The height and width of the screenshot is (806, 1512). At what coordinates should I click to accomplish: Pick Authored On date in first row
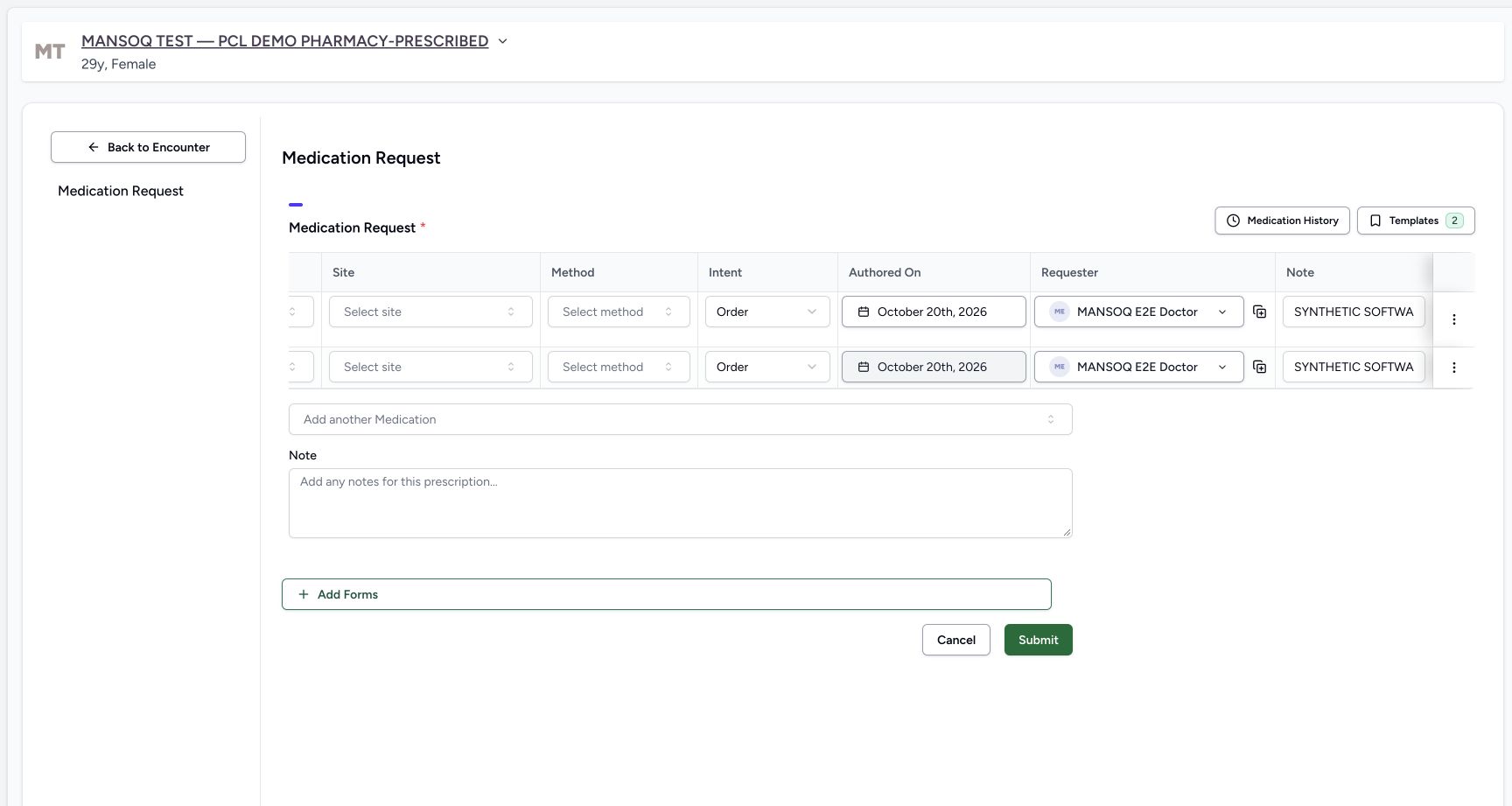[x=934, y=312]
